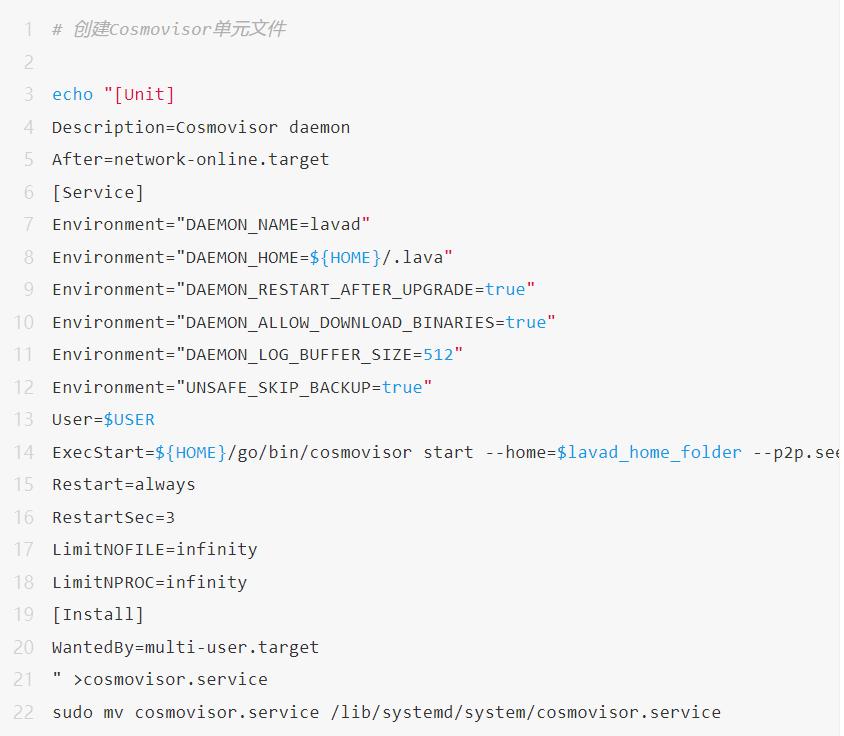
Task: Click the [Unit] section header text
Action: (145, 94)
